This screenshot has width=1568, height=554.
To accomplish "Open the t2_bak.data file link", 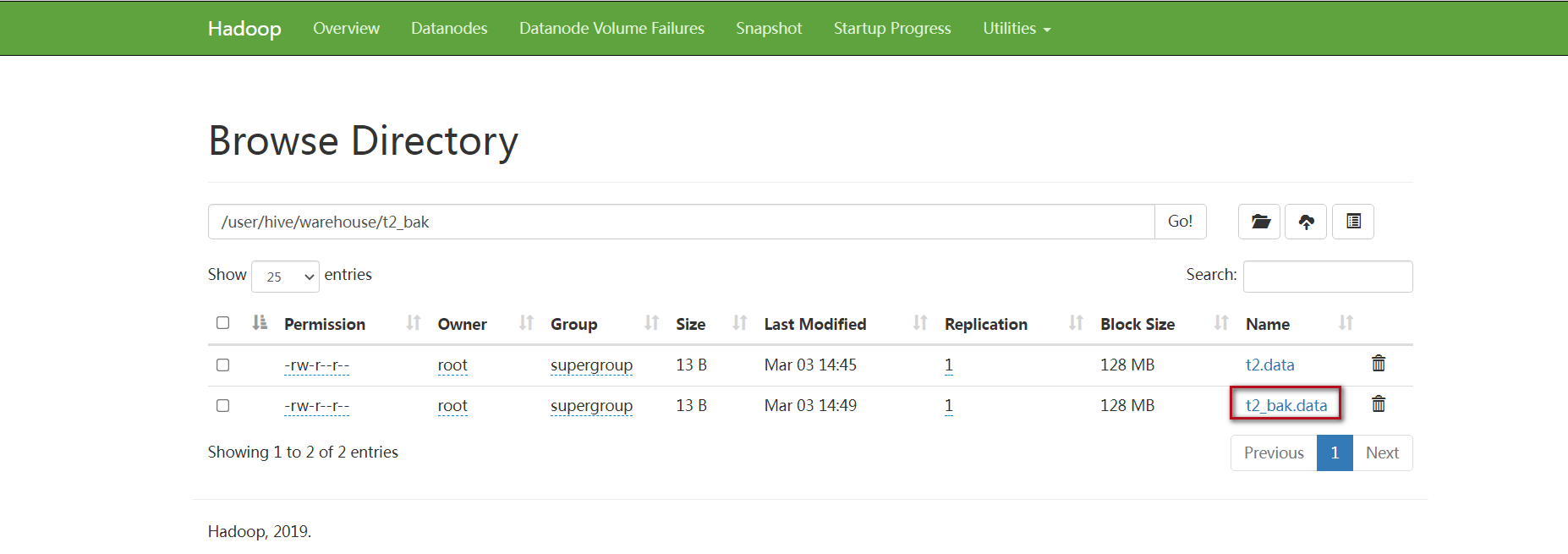I will click(1286, 405).
